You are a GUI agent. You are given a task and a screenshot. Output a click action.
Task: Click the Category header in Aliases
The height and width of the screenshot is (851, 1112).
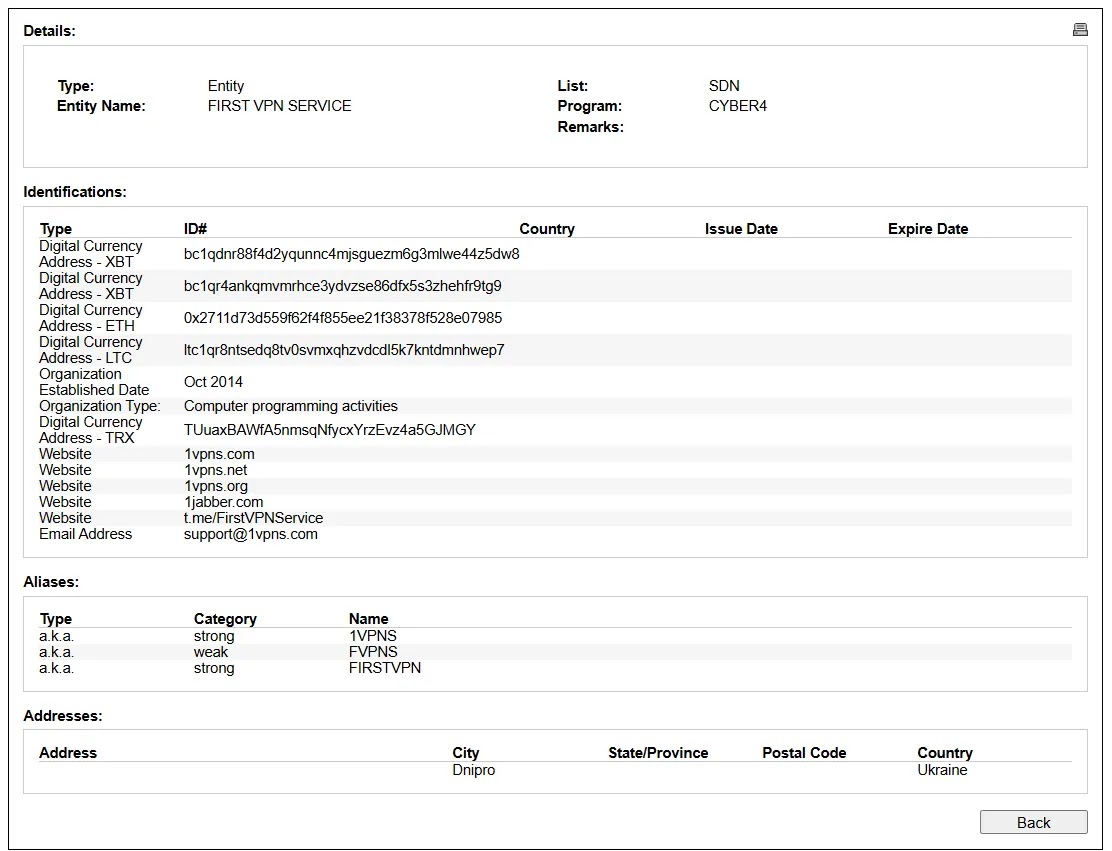click(225, 618)
